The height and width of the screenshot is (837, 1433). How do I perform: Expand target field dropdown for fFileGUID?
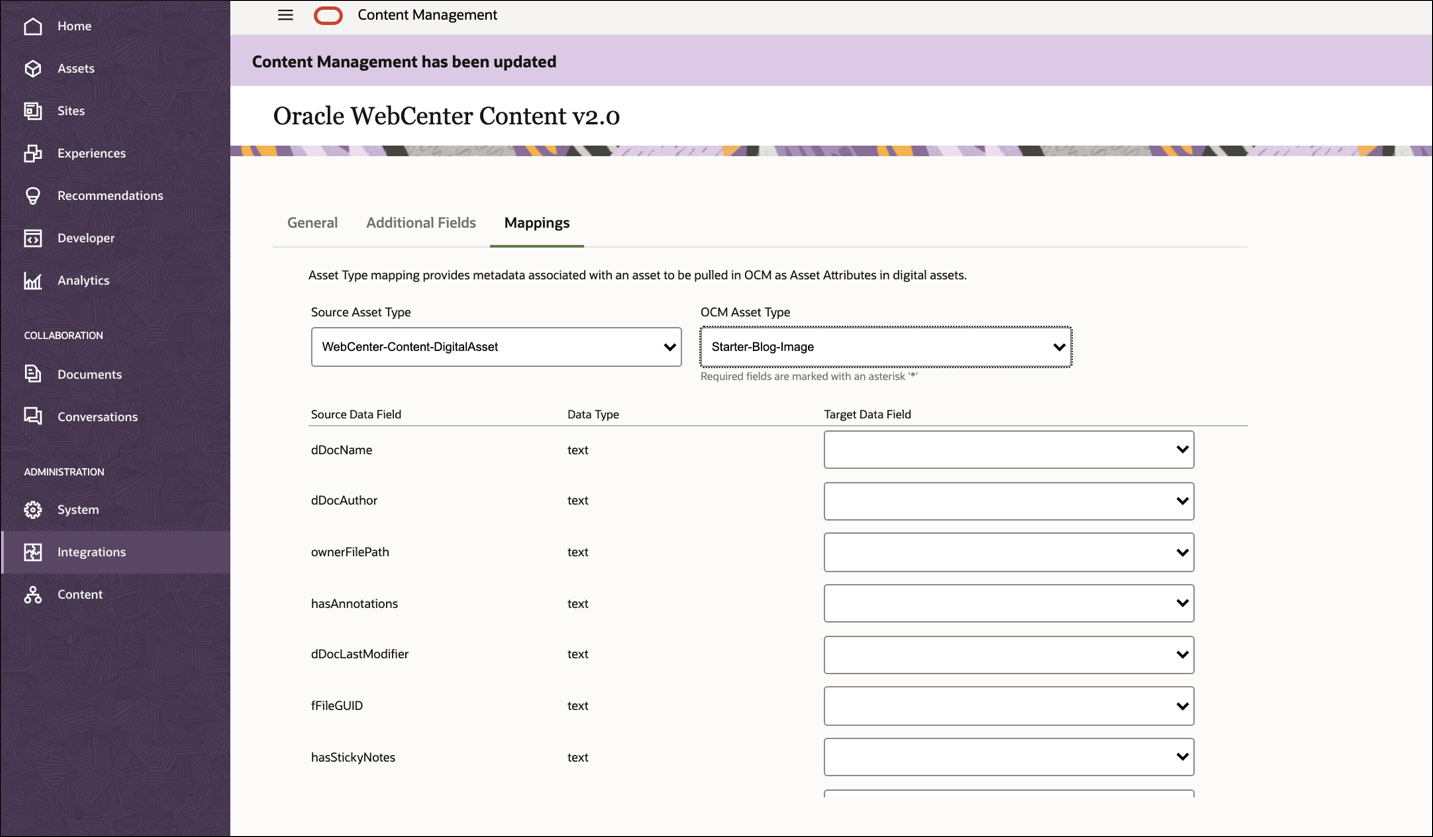point(1009,706)
